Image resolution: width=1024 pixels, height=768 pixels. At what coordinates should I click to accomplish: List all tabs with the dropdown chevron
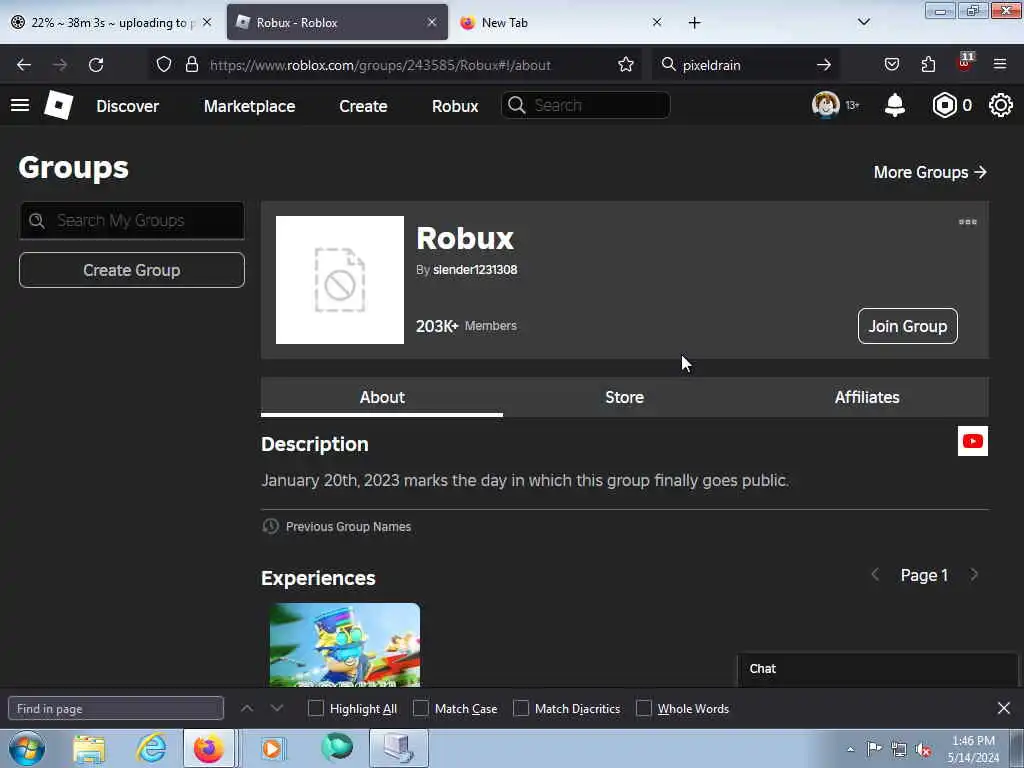[x=863, y=22]
